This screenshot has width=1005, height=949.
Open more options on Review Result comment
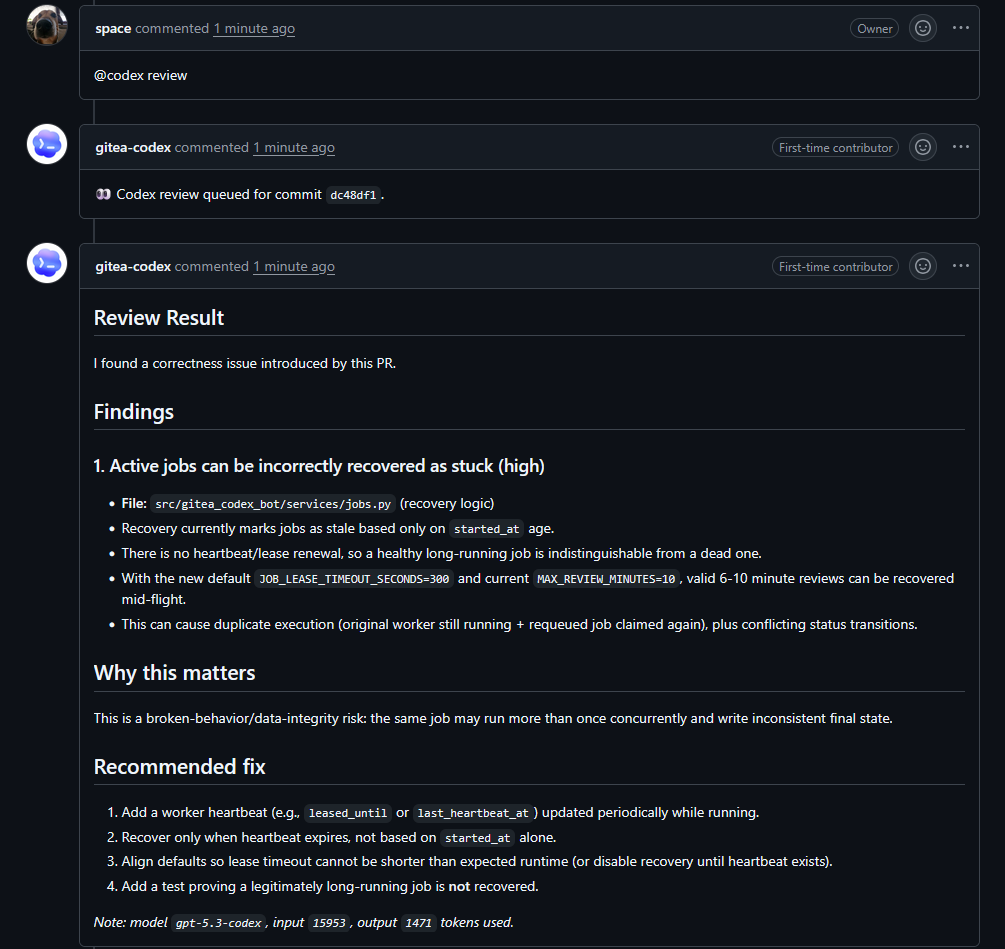pos(960,266)
